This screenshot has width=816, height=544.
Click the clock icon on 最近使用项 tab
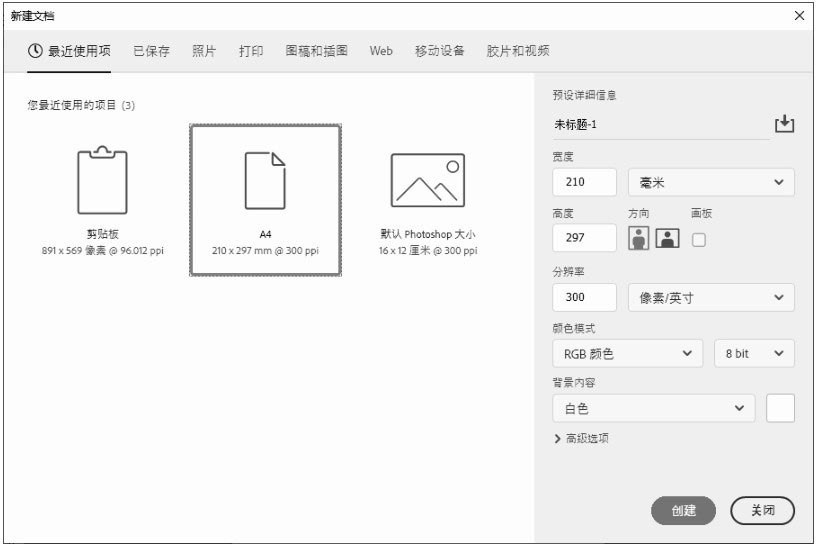tap(36, 51)
